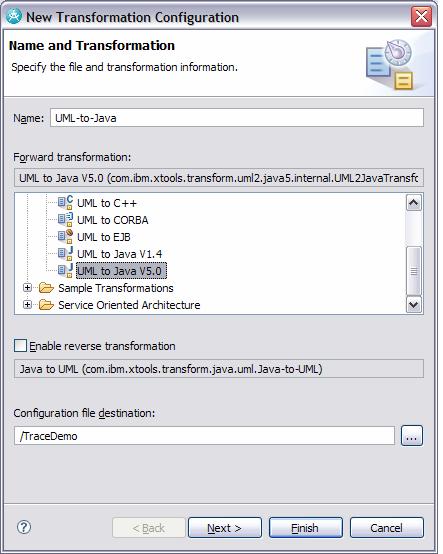Click the Service Oriented Architecture folder icon
The width and height of the screenshot is (443, 554).
pyautogui.click(x=46, y=305)
